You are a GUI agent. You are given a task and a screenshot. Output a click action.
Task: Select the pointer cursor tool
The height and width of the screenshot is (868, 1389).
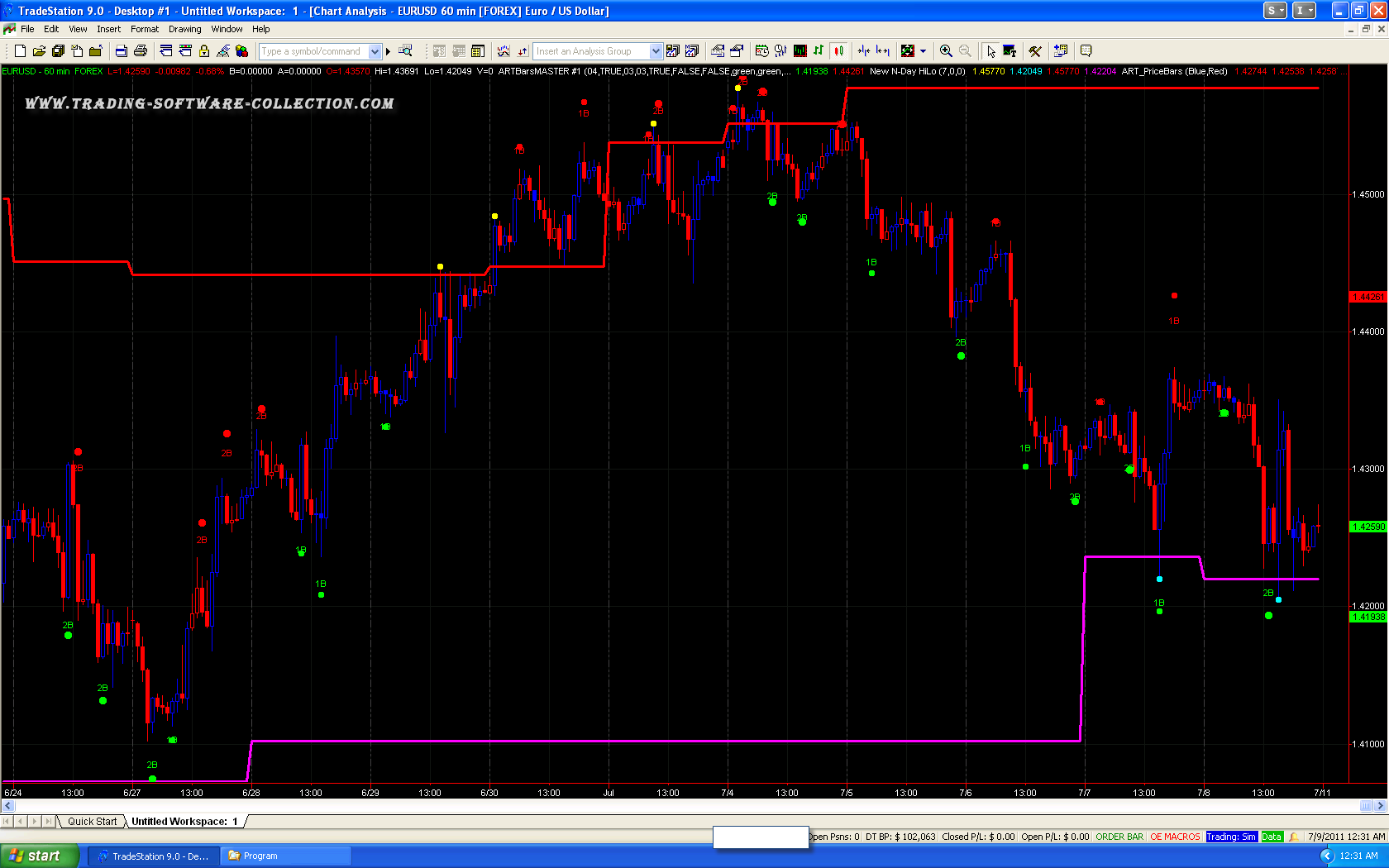(x=990, y=51)
